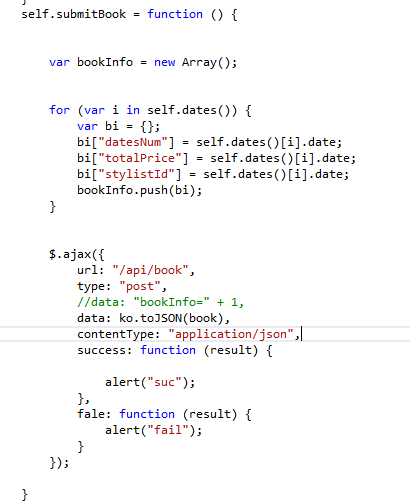Screen dimensions: 410x501
Task: Click the 'new' keyword before Array()
Action: coord(164,62)
